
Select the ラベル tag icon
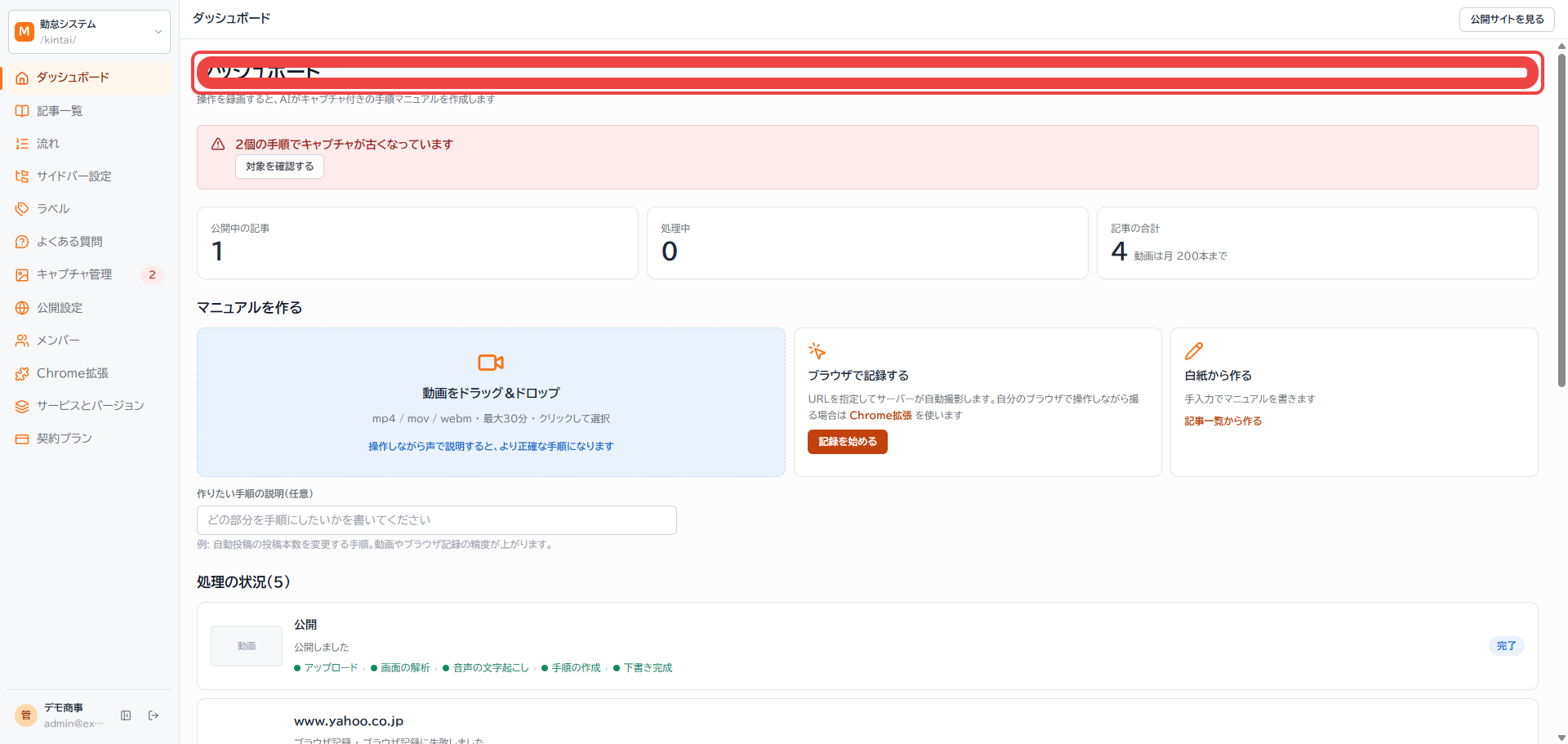22,209
